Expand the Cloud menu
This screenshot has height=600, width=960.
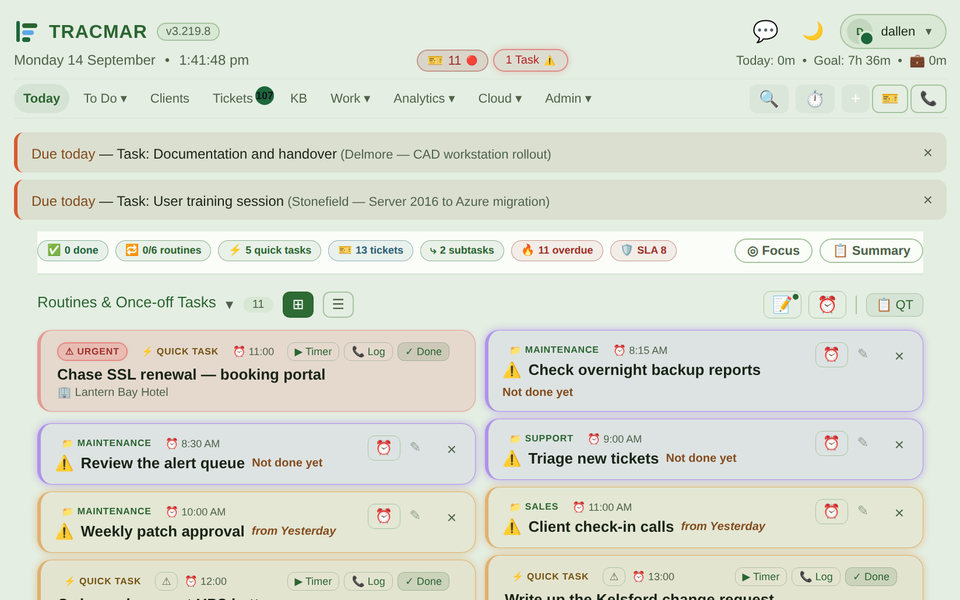click(500, 99)
